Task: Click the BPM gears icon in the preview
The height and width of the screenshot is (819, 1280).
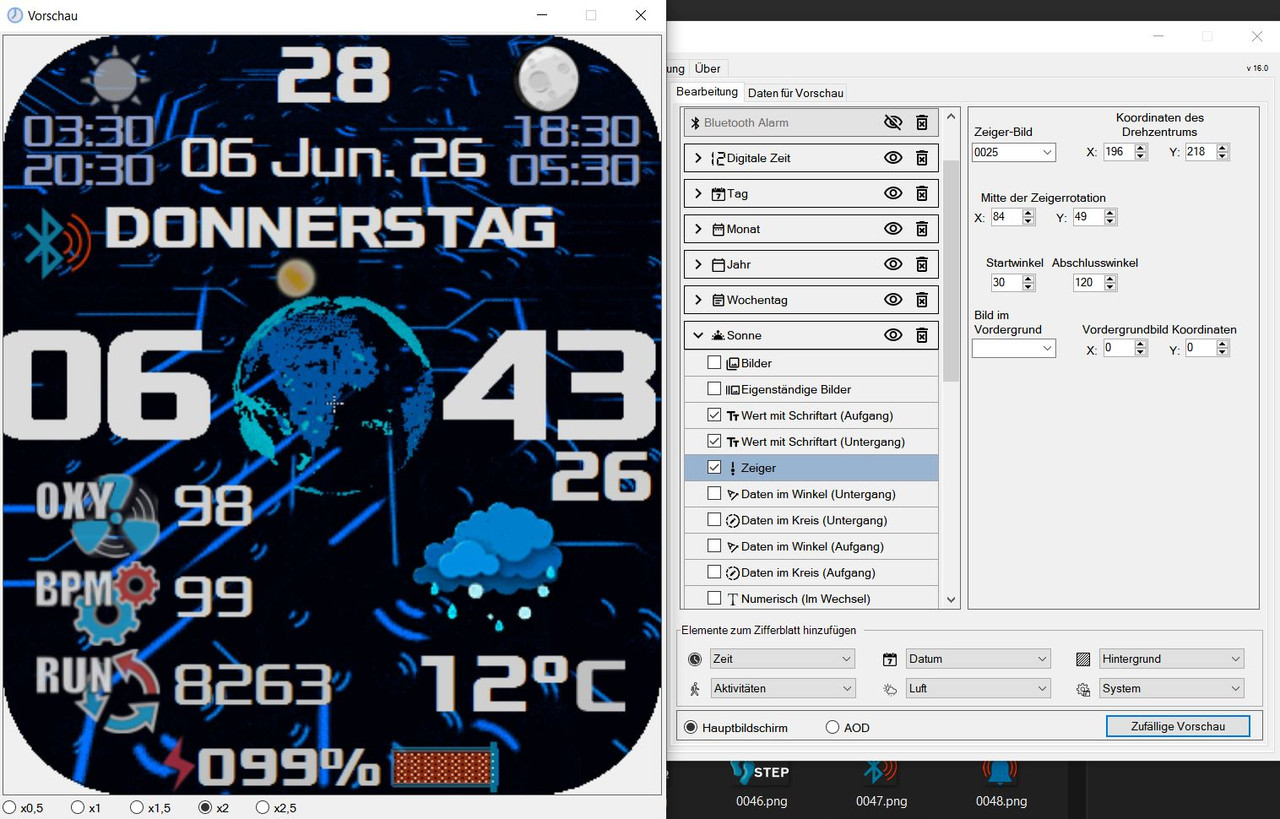Action: coord(118,603)
